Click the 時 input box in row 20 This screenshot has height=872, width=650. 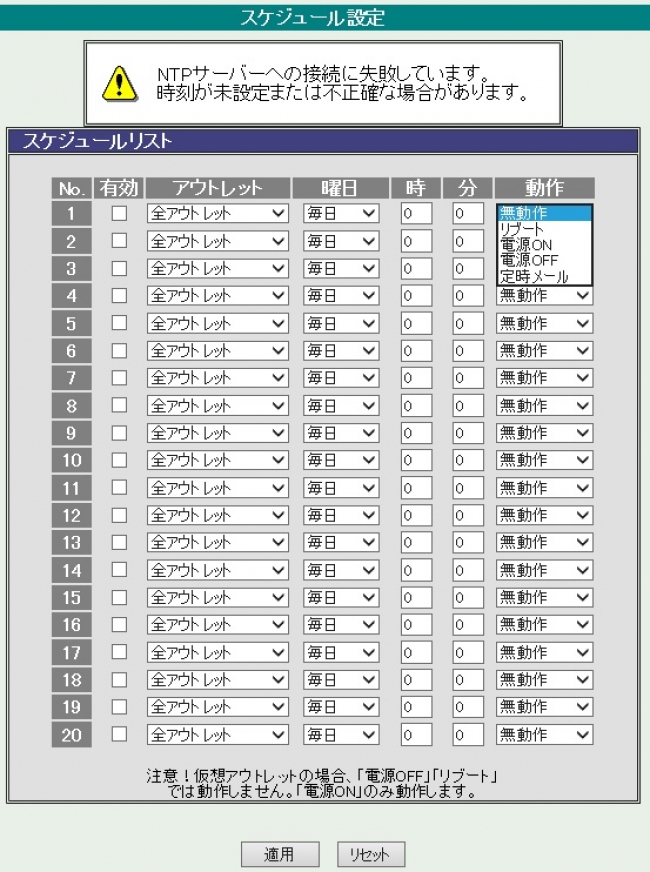pos(416,735)
